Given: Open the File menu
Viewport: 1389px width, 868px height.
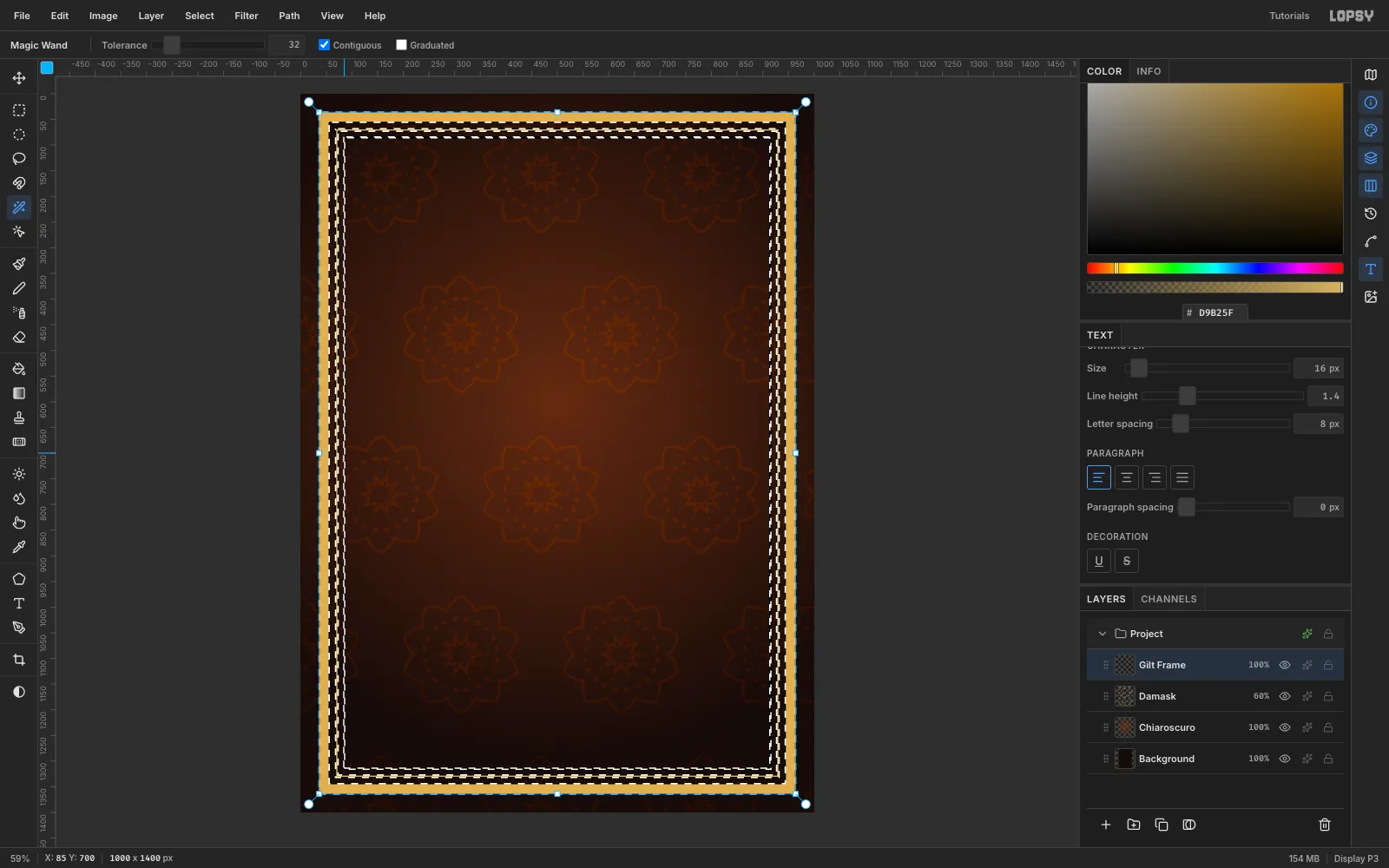Looking at the screenshot, I should click(22, 16).
